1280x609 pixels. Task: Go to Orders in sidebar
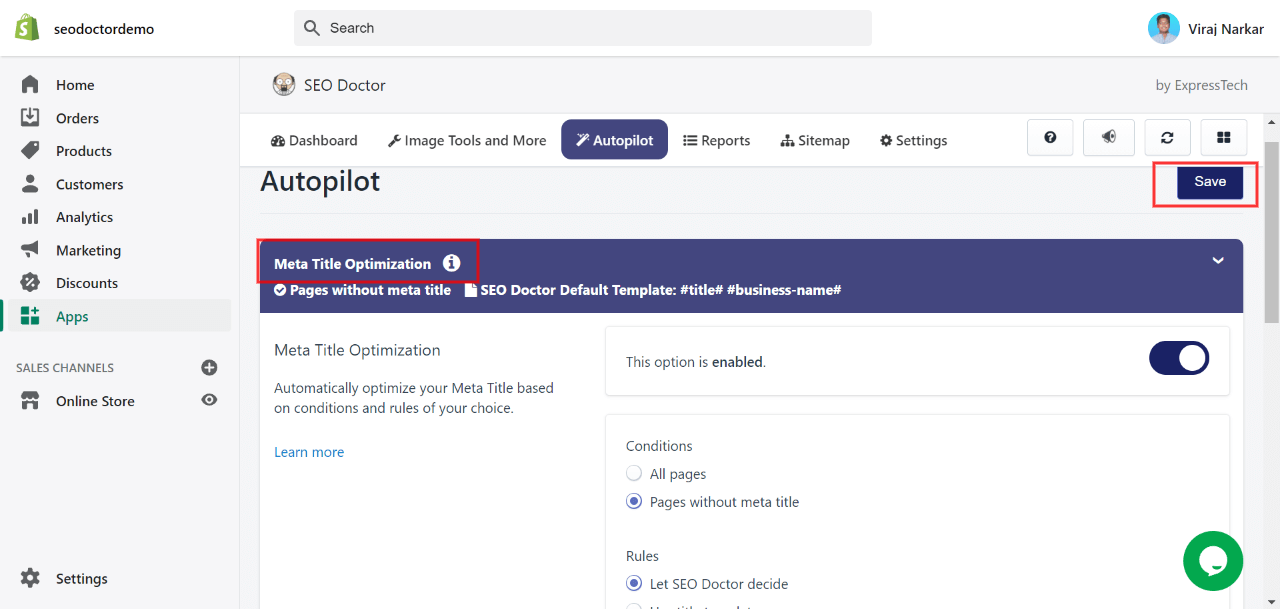coord(77,118)
